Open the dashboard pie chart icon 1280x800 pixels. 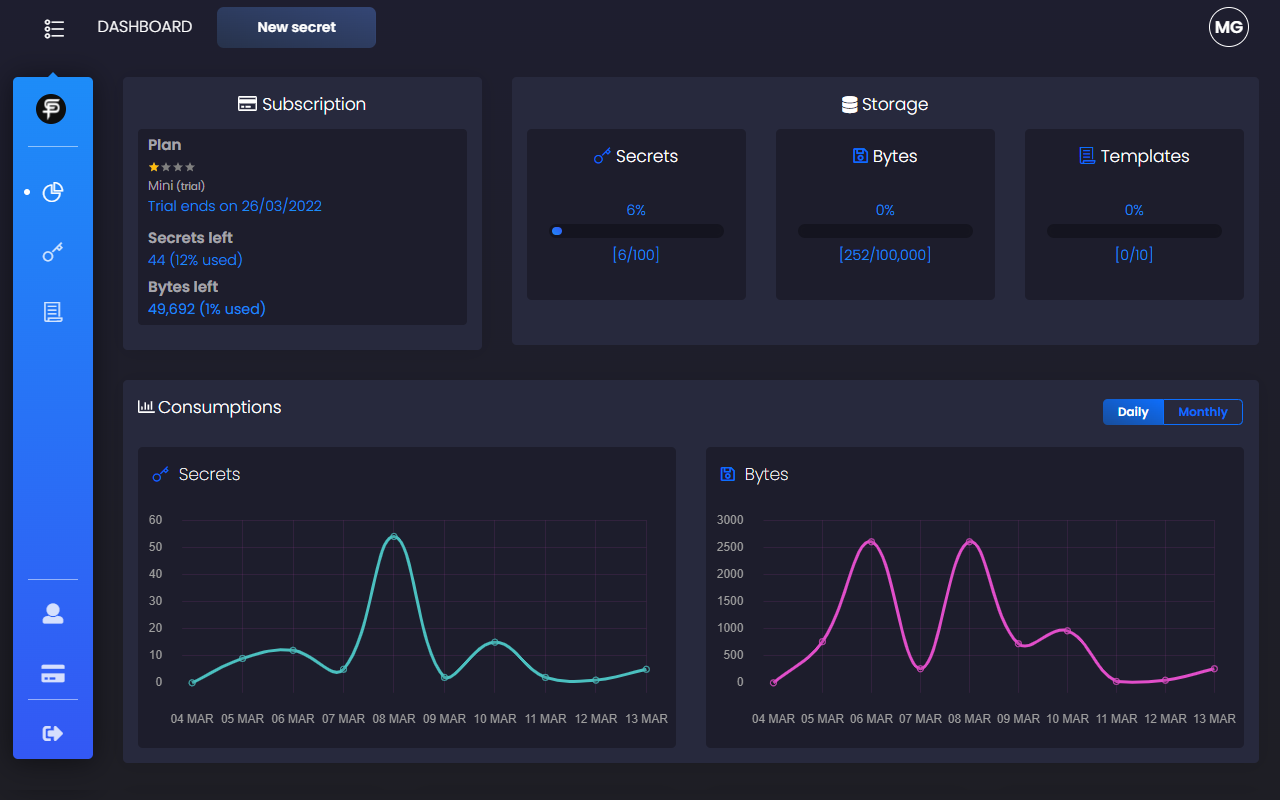53,192
